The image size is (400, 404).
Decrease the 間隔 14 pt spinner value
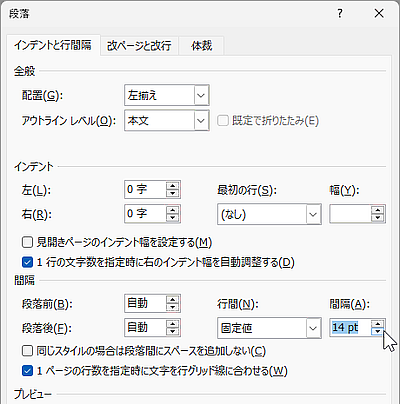tap(378, 332)
